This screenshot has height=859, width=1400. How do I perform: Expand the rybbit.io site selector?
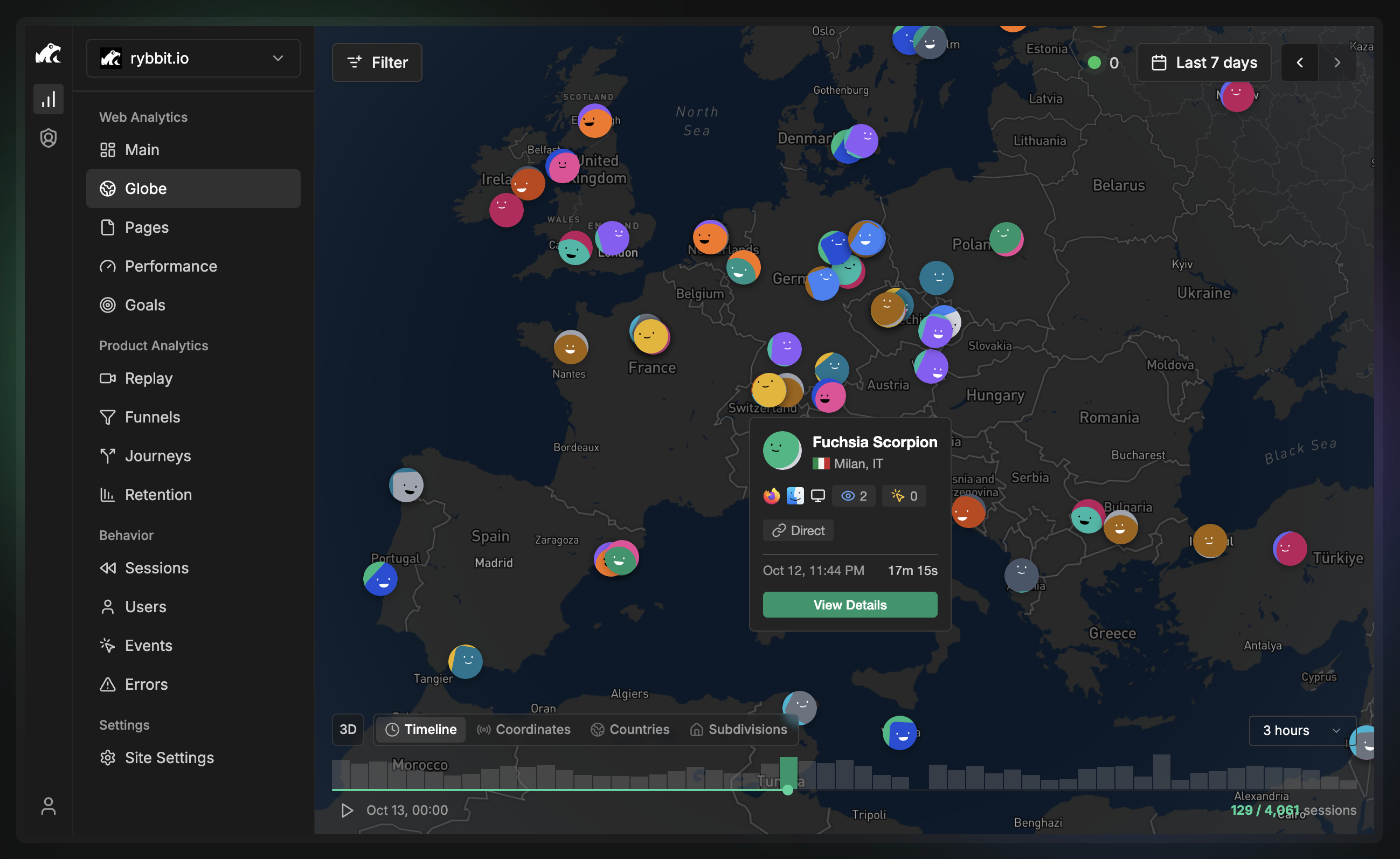pos(193,58)
